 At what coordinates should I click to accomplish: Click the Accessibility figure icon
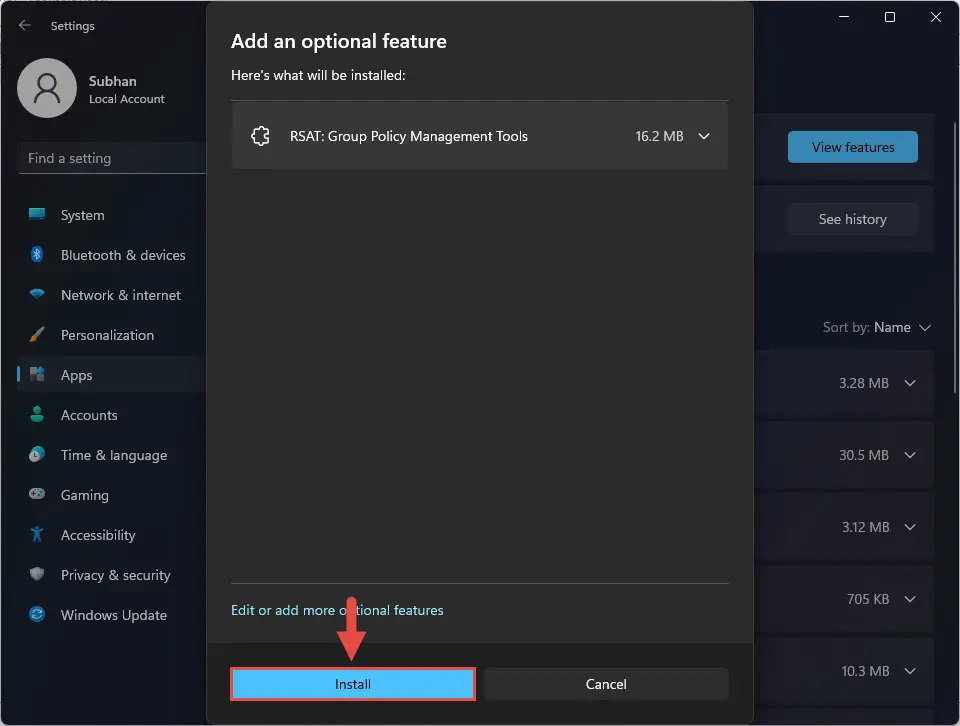click(x=37, y=534)
